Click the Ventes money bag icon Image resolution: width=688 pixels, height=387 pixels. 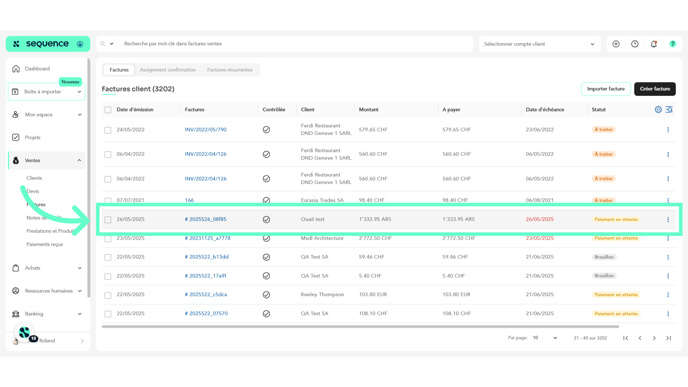[16, 161]
